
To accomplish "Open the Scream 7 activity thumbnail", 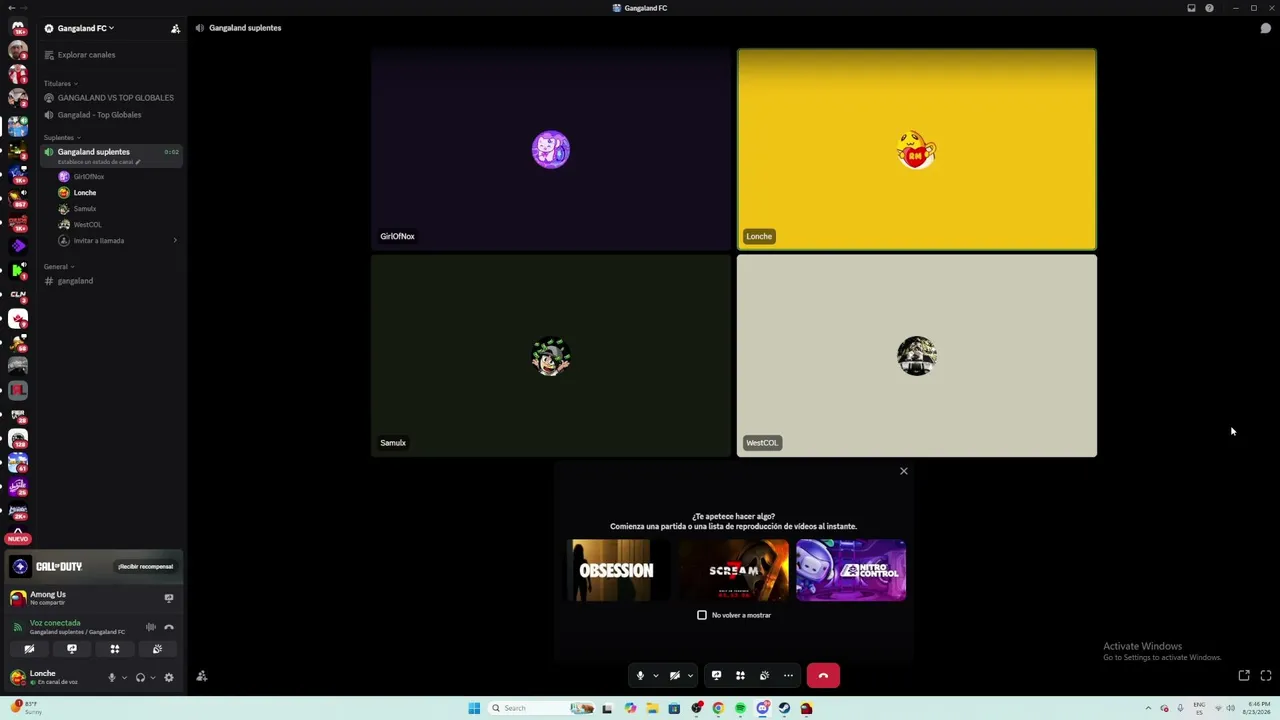I will click(x=734, y=571).
